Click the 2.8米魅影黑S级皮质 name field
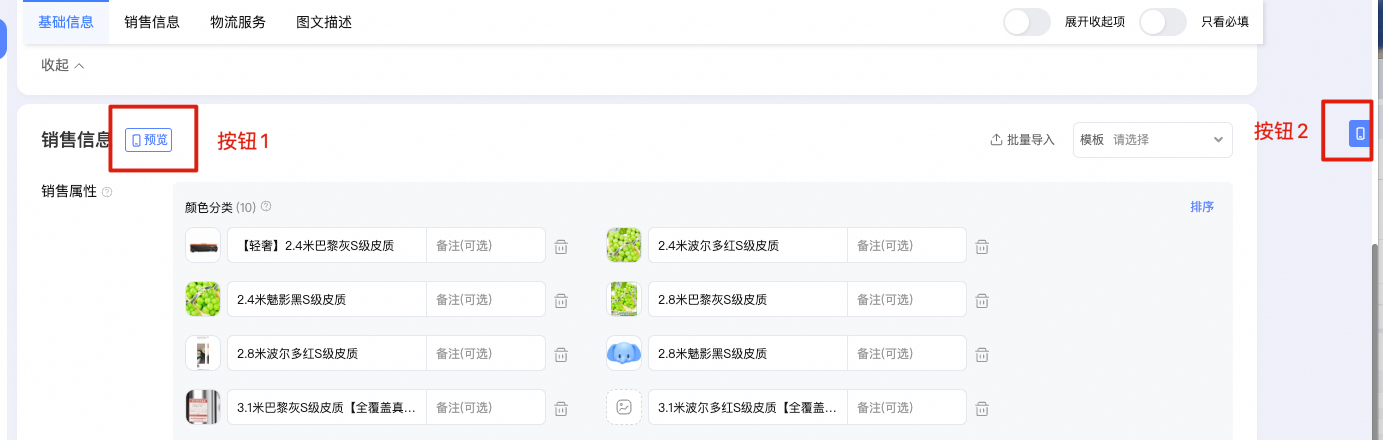The image size is (1383, 440). coord(748,353)
